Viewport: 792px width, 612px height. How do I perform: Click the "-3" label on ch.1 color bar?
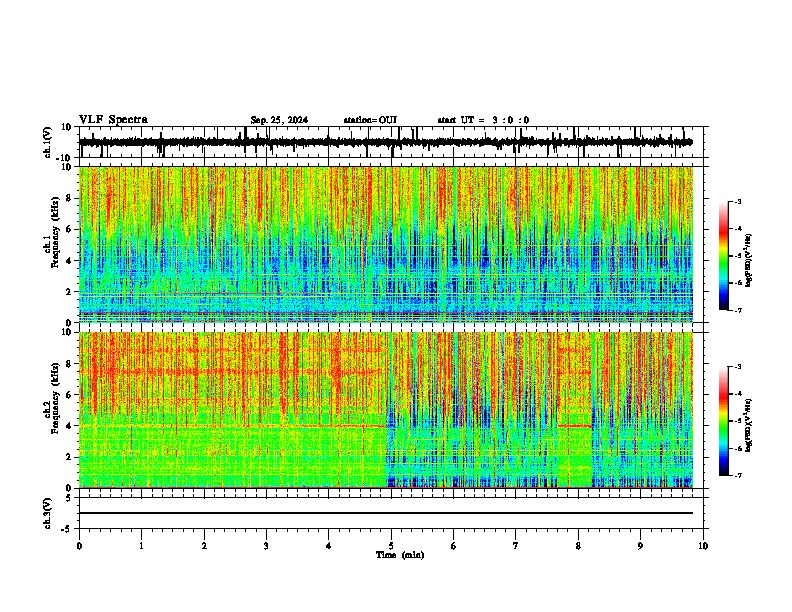[738, 202]
